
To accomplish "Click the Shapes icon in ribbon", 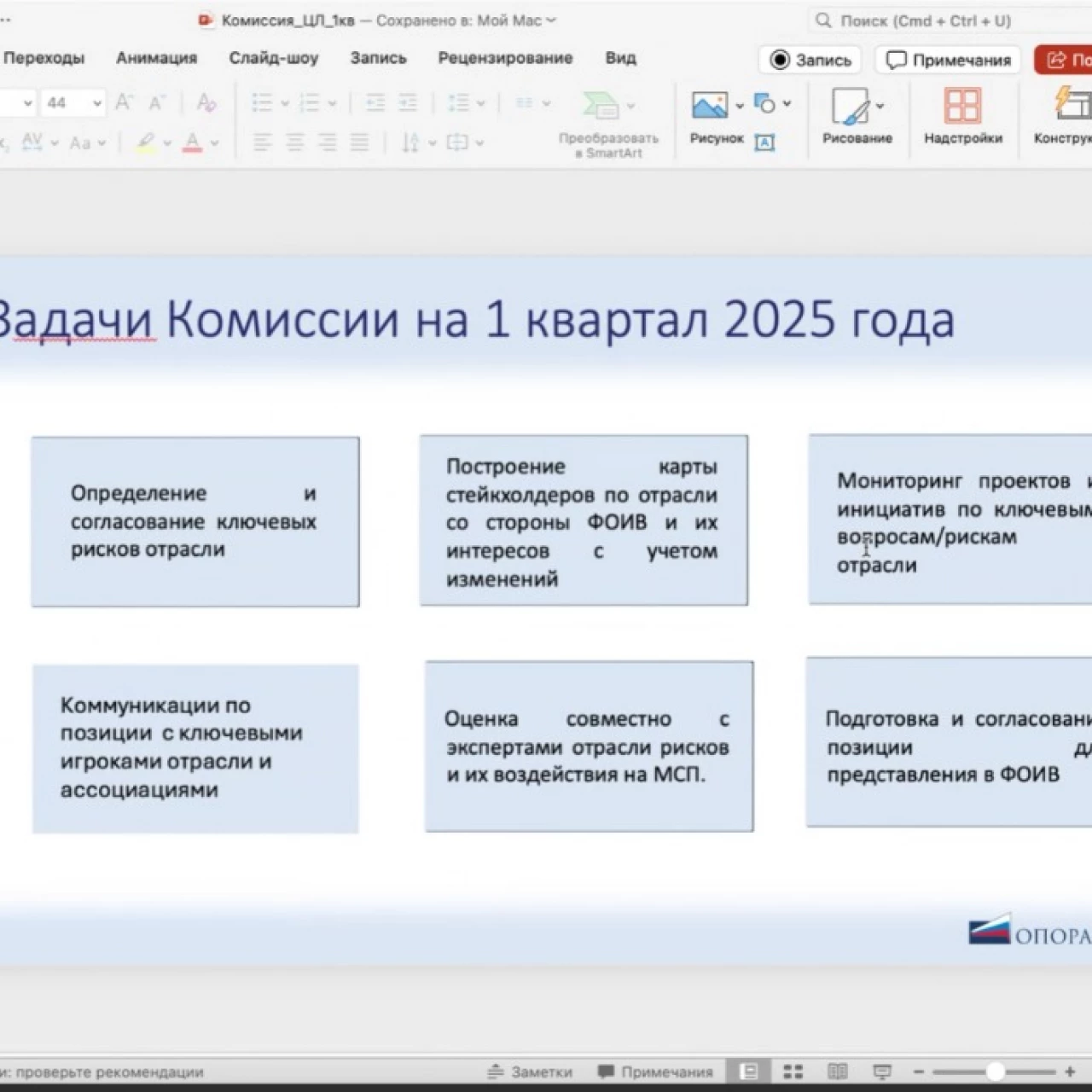I will (765, 104).
